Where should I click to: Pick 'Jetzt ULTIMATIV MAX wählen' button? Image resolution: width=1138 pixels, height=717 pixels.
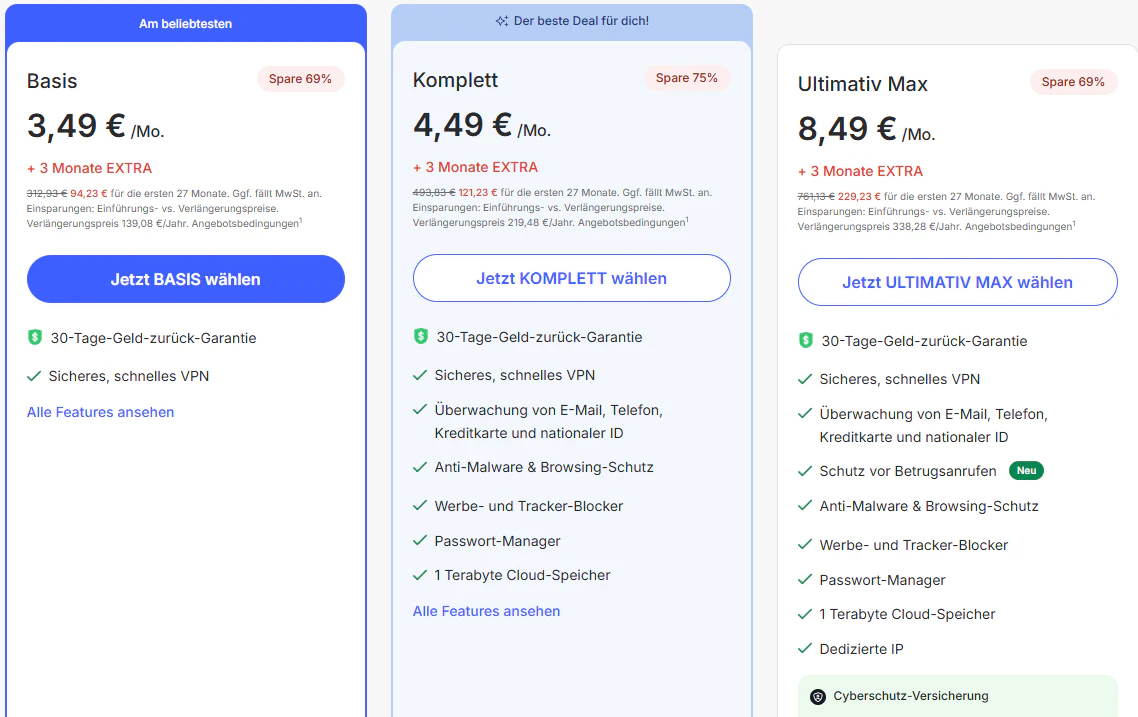[x=957, y=282]
